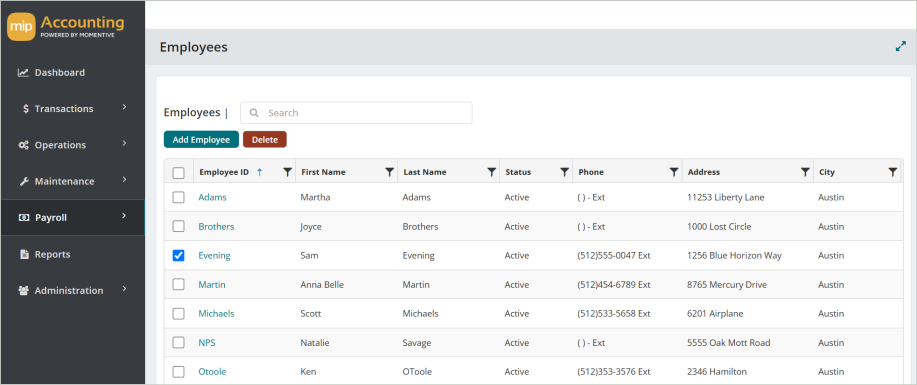Click into the Employees search field
Image resolution: width=917 pixels, height=385 pixels.
[356, 113]
